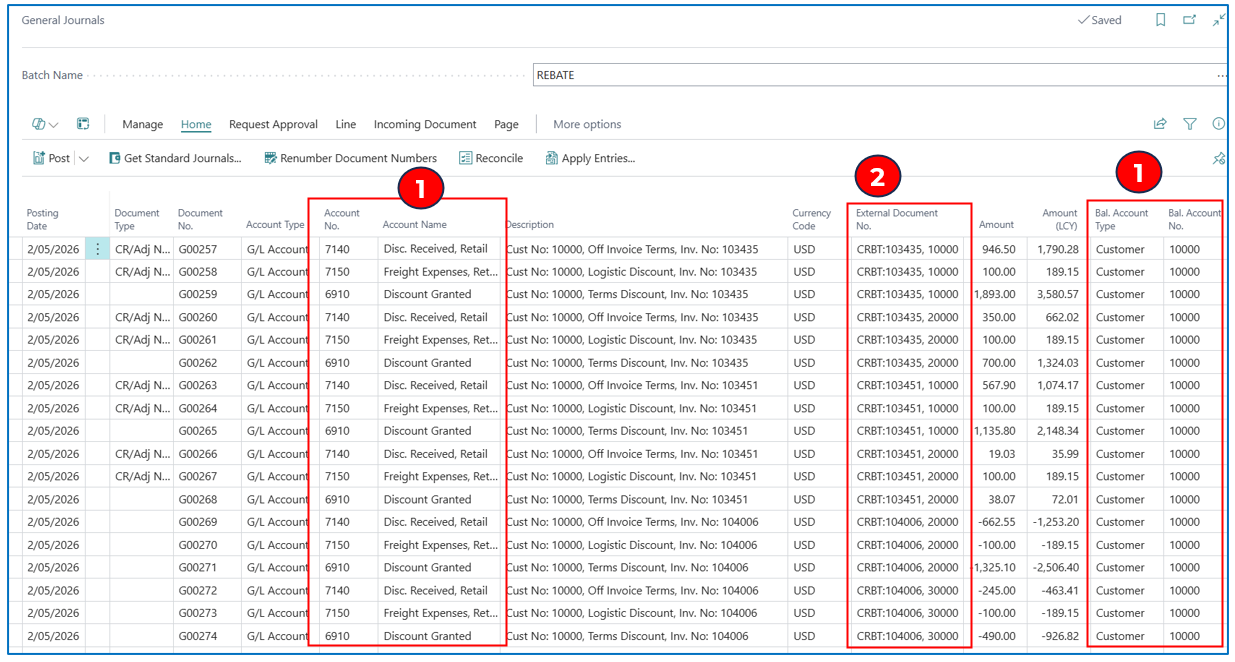Expand the Post dropdown arrow

pyautogui.click(x=84, y=158)
